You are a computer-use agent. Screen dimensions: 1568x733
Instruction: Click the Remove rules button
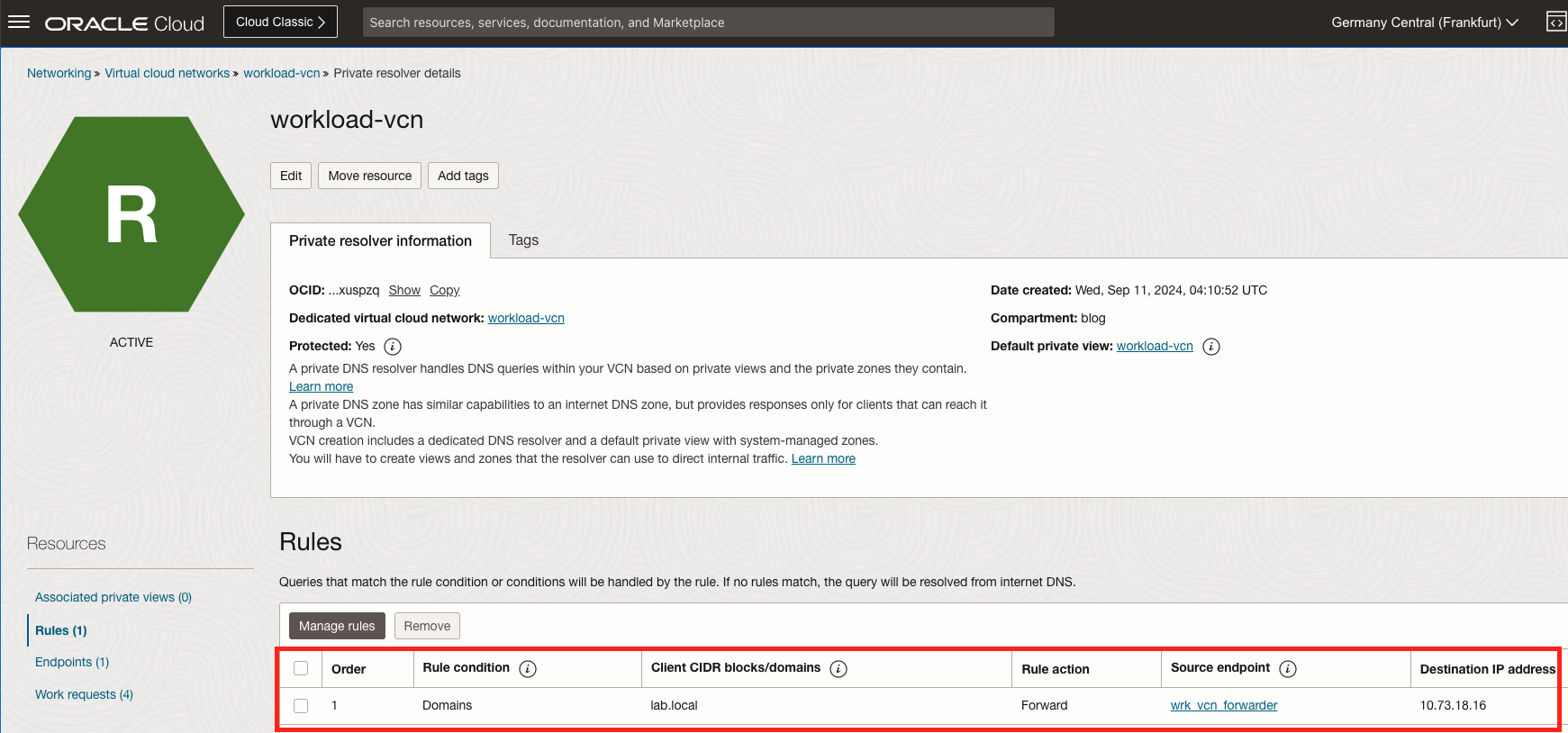pyautogui.click(x=427, y=626)
